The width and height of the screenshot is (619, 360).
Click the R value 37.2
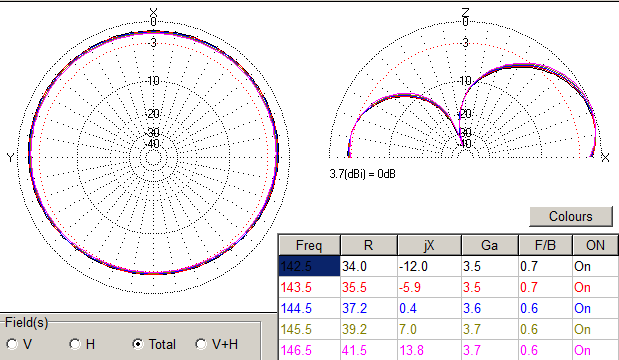(x=369, y=308)
